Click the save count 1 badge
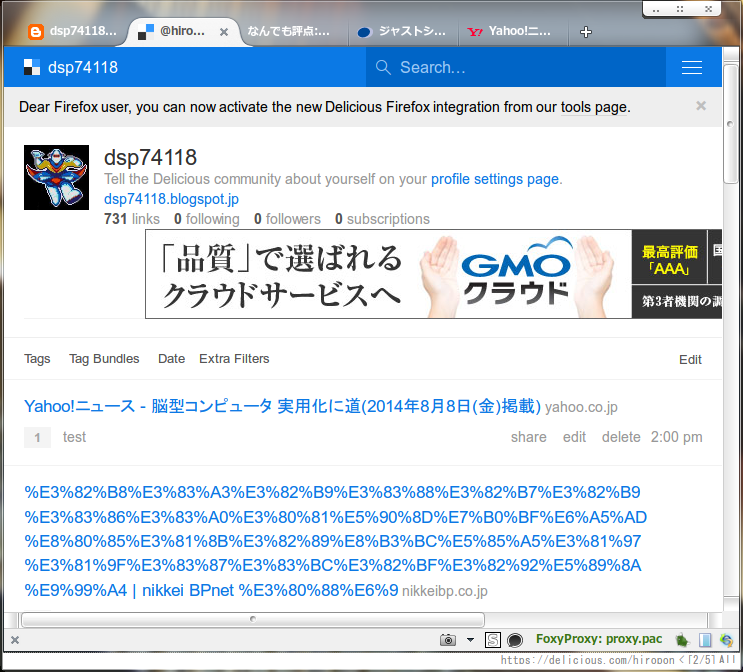Viewport: 743px width, 672px height. click(37, 437)
